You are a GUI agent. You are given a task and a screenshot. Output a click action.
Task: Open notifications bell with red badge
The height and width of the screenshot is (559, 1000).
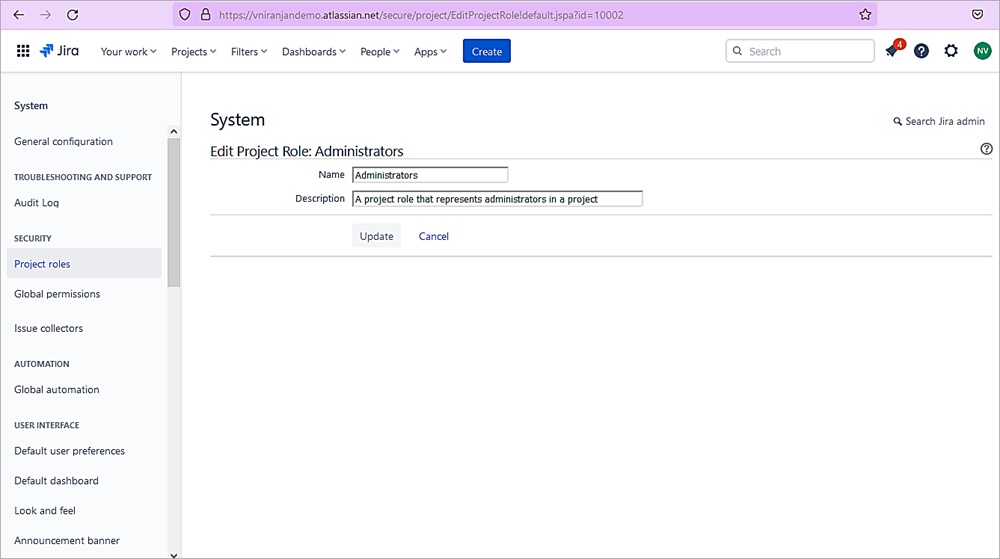892,51
